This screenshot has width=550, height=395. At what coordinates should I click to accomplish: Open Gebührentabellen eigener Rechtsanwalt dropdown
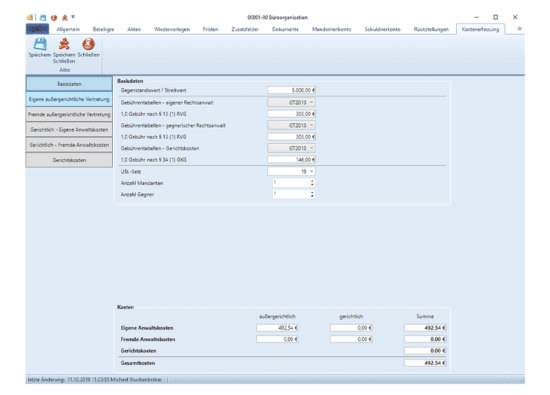(291, 102)
